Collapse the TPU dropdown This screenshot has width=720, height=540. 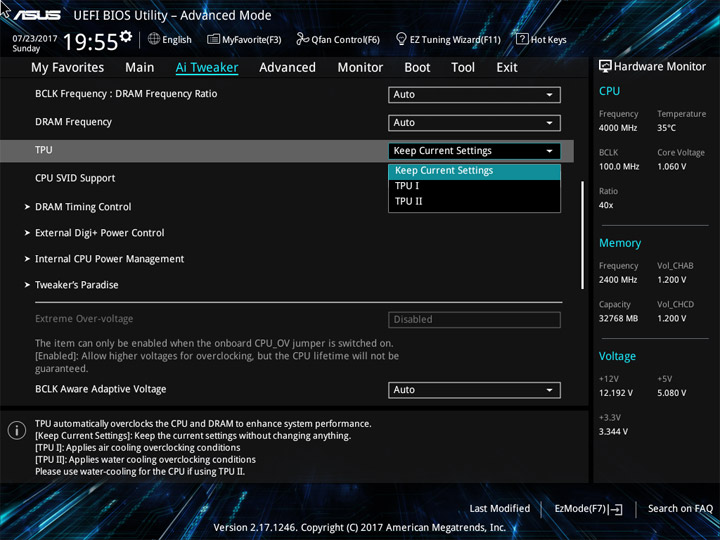pyautogui.click(x=474, y=151)
